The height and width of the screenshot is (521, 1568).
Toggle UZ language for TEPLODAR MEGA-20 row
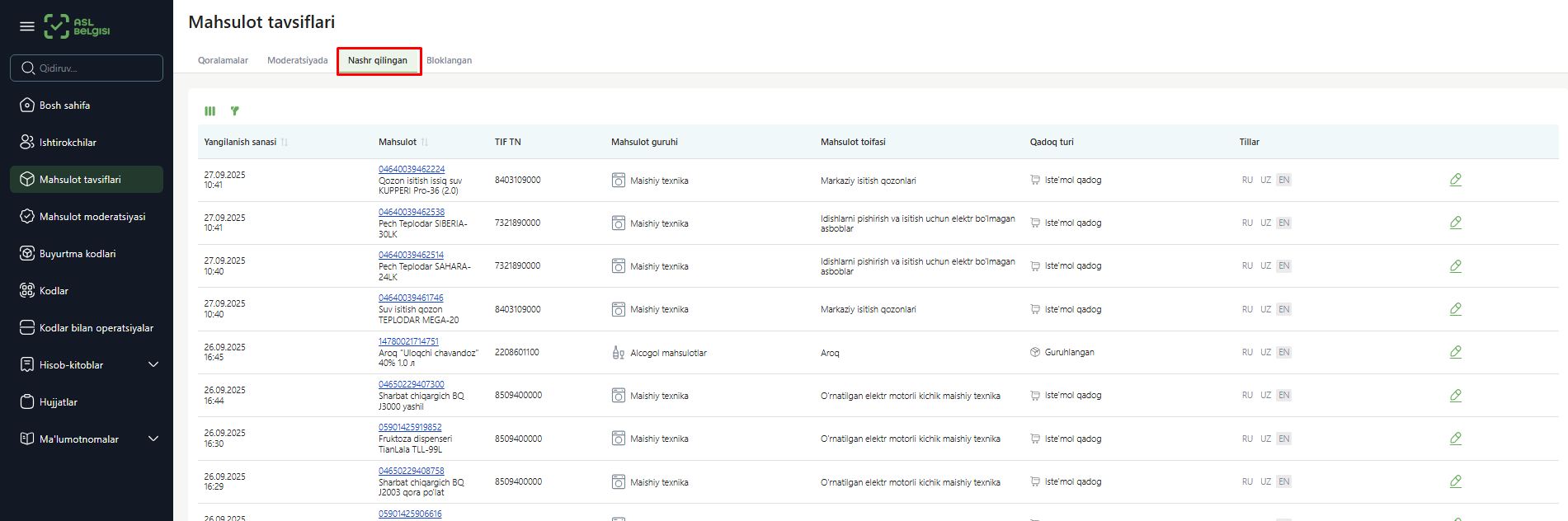pyautogui.click(x=1265, y=309)
